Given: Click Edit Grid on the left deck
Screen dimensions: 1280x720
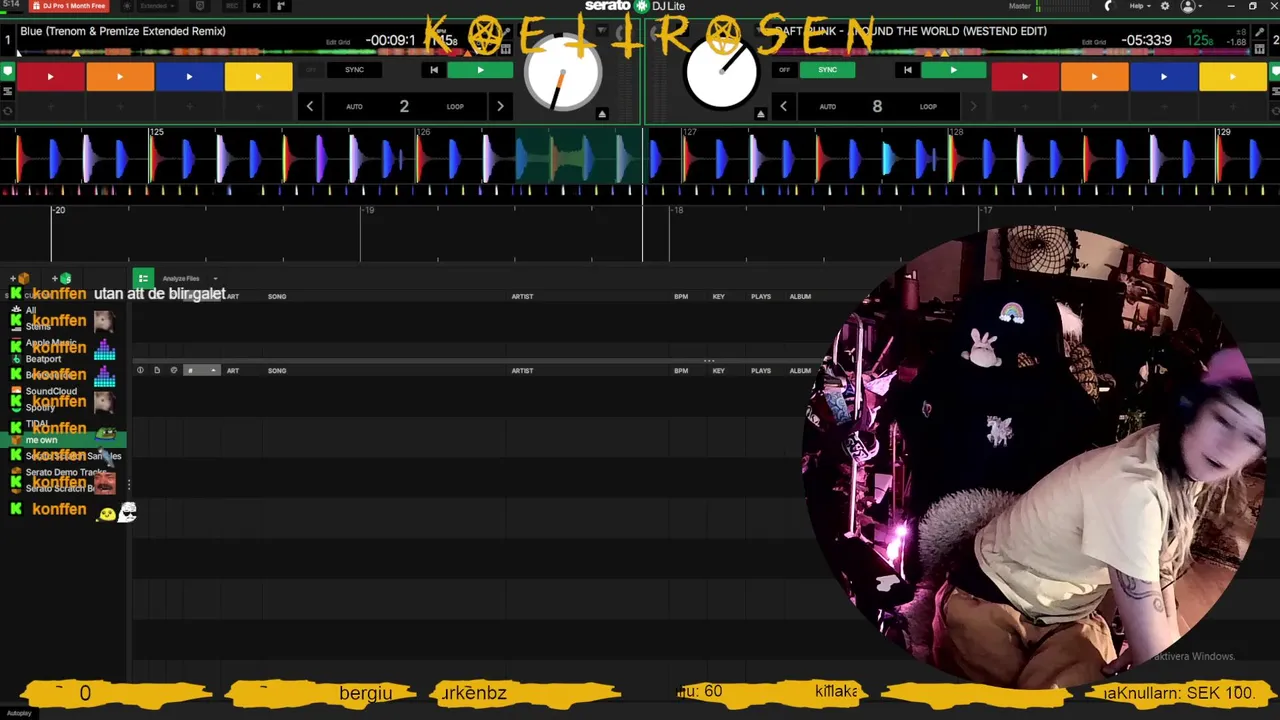Looking at the screenshot, I should [x=338, y=42].
